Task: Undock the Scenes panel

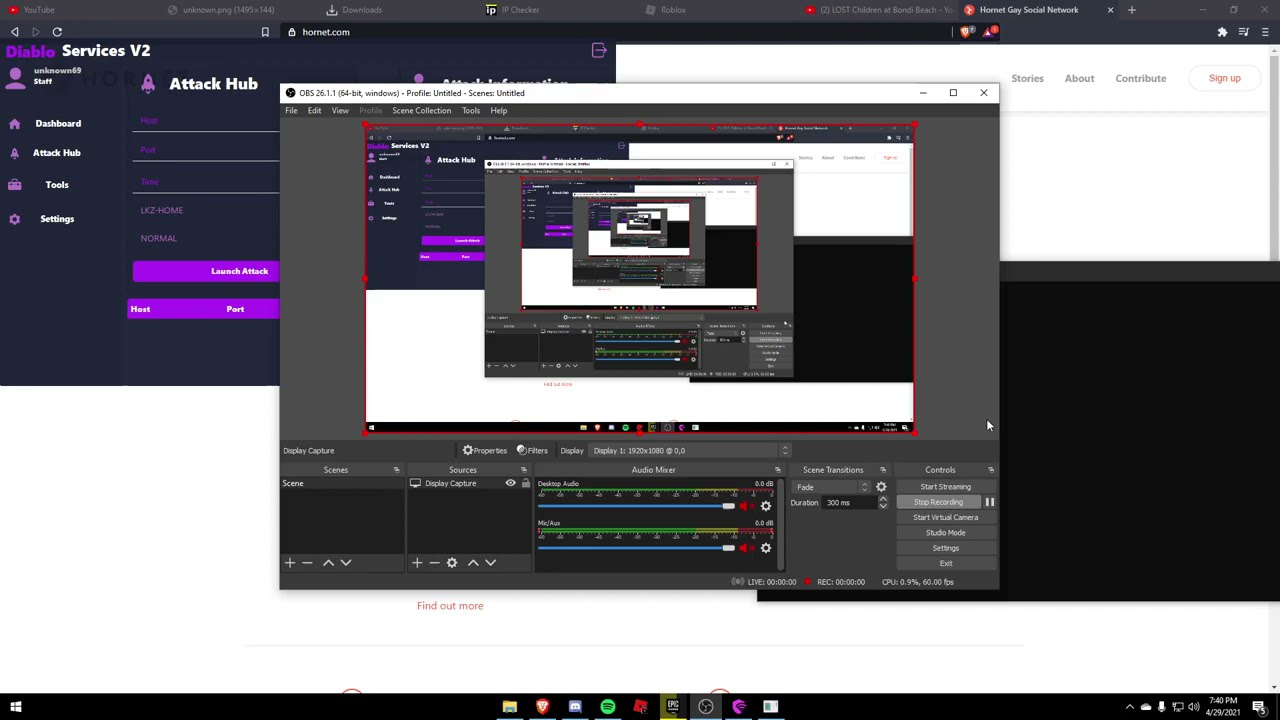Action: point(396,470)
